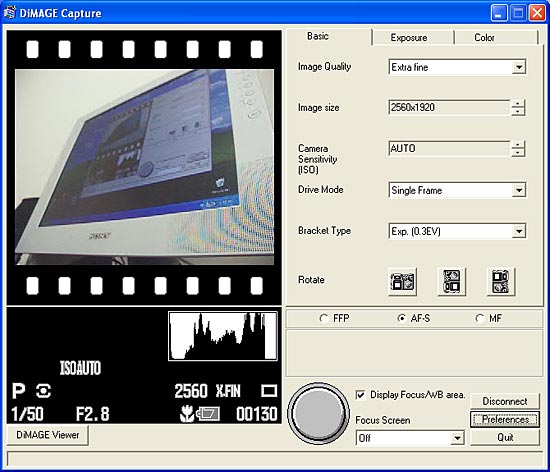This screenshot has height=472, width=550.
Task: Launch DiMAGE Viewer
Action: [47, 435]
